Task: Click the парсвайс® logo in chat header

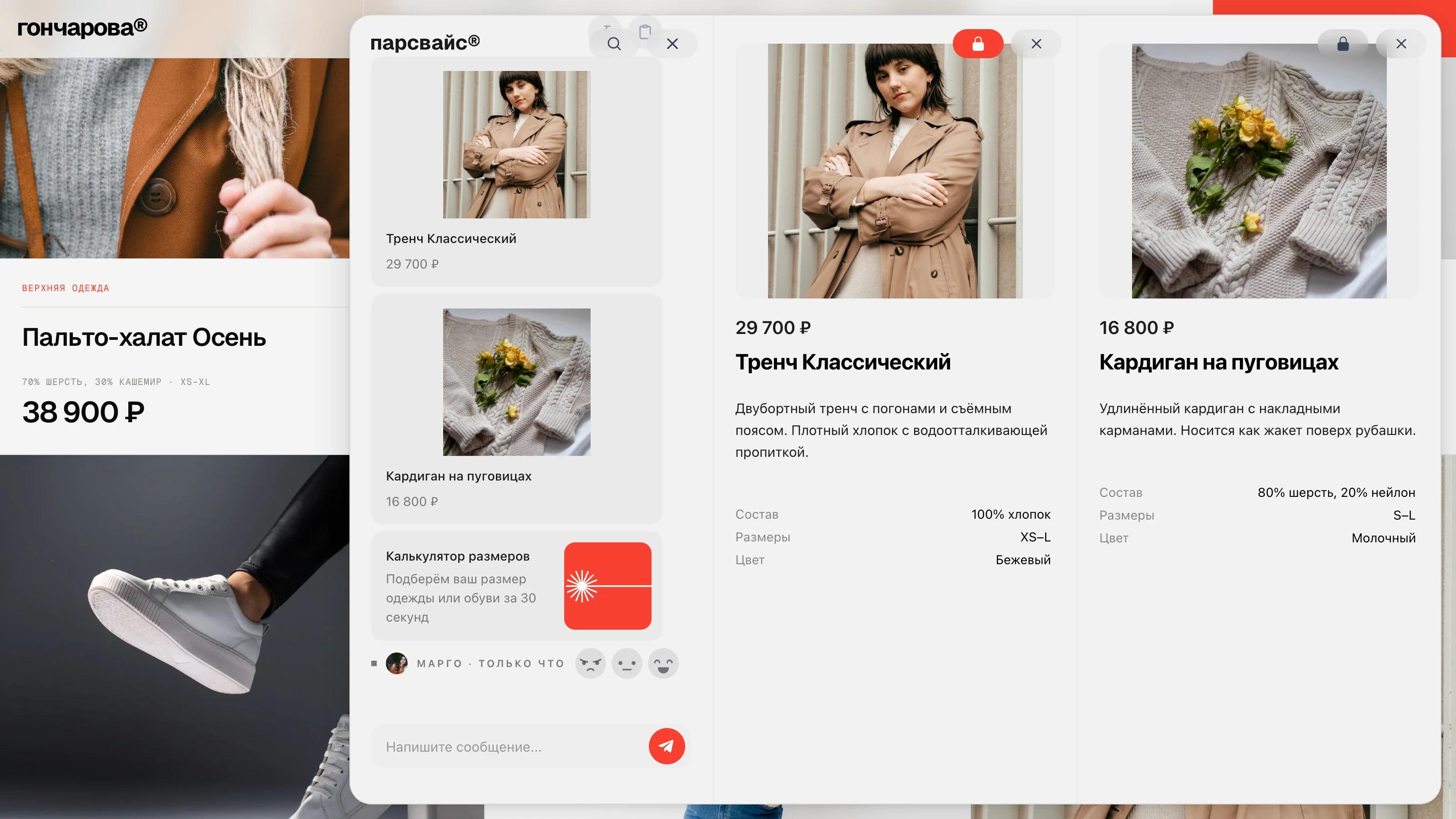Action: coord(425,42)
